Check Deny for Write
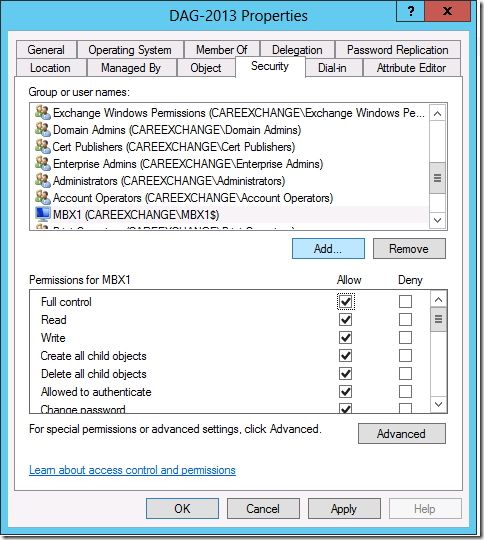 (405, 338)
